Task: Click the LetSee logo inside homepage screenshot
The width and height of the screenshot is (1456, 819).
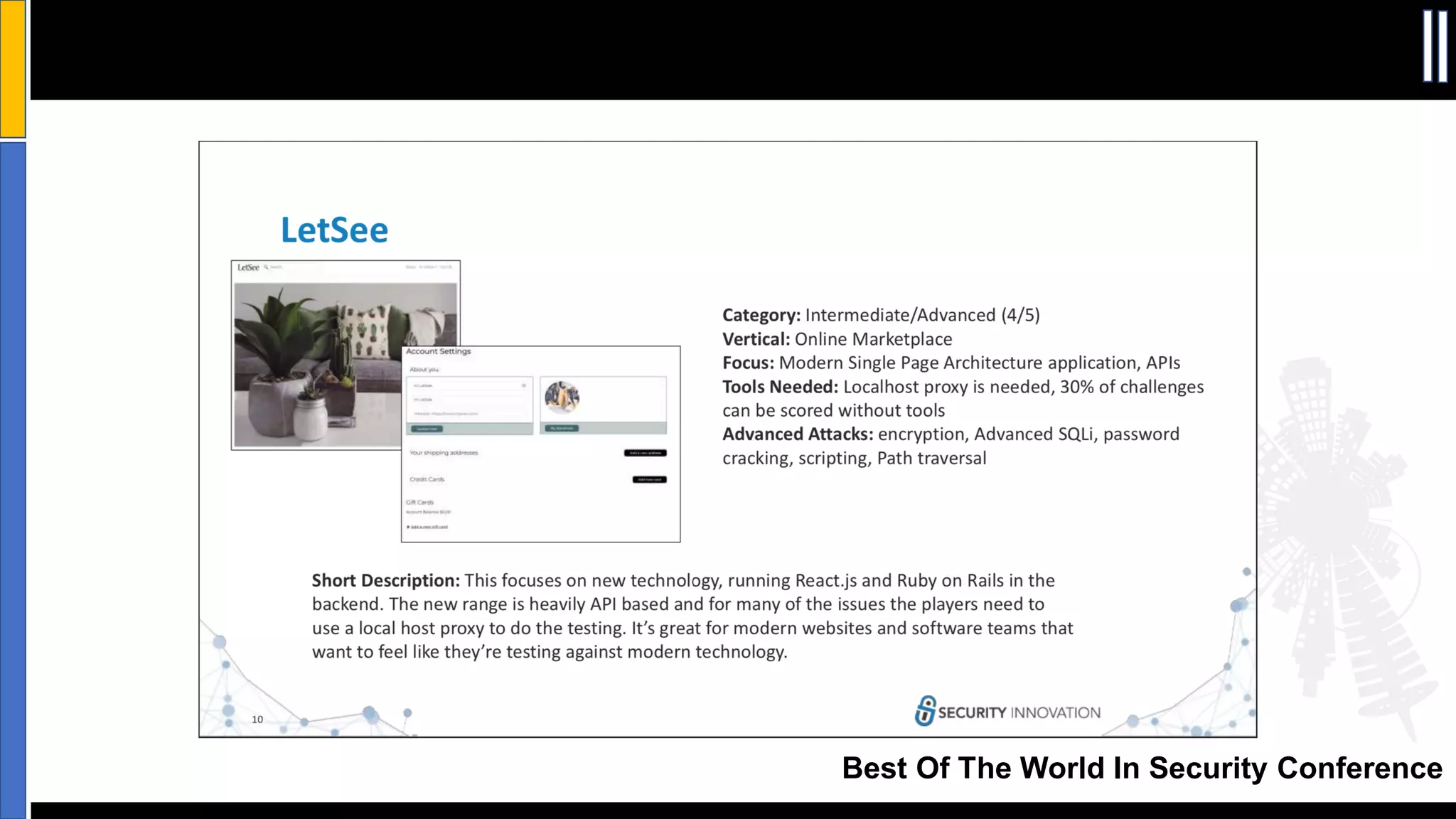Action: 248,267
